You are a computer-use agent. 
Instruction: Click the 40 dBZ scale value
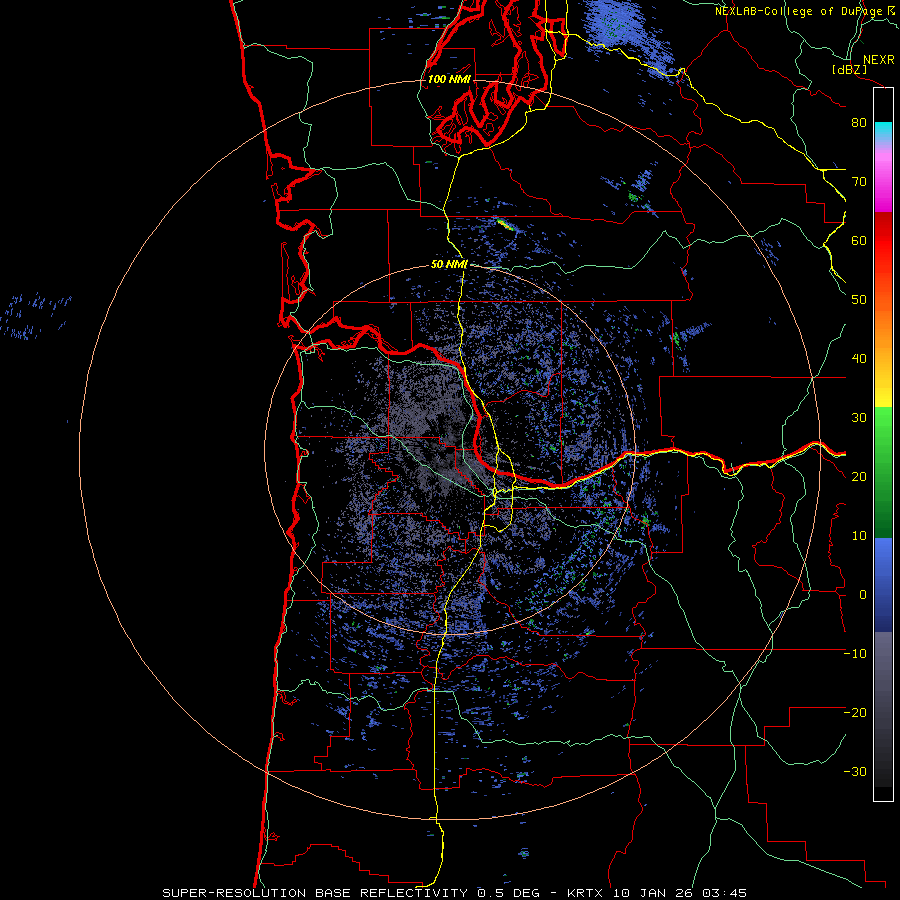pos(859,359)
